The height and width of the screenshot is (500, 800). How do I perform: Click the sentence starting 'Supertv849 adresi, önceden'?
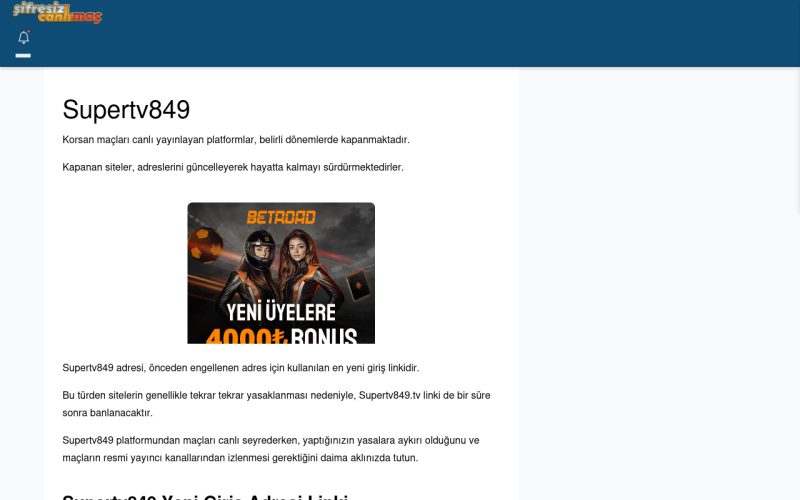click(241, 368)
